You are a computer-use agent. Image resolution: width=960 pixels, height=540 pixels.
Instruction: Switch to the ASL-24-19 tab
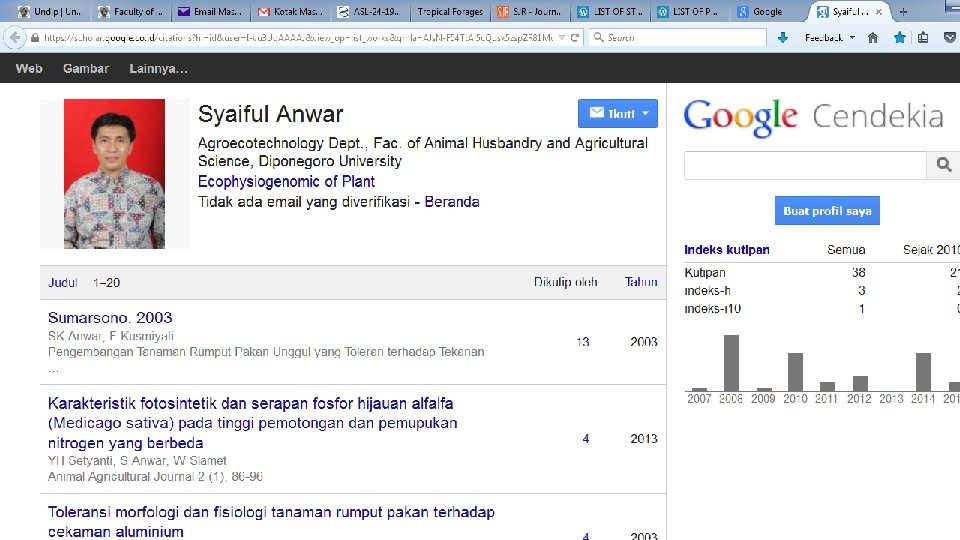click(x=370, y=12)
